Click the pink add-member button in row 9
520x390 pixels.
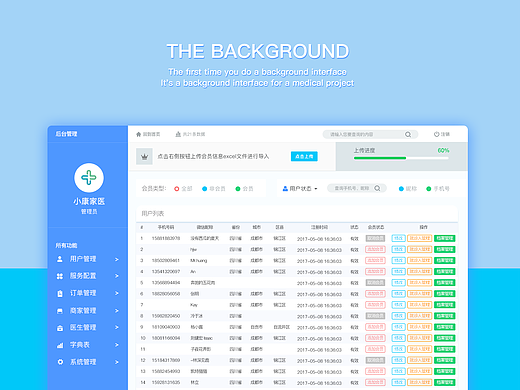375,327
